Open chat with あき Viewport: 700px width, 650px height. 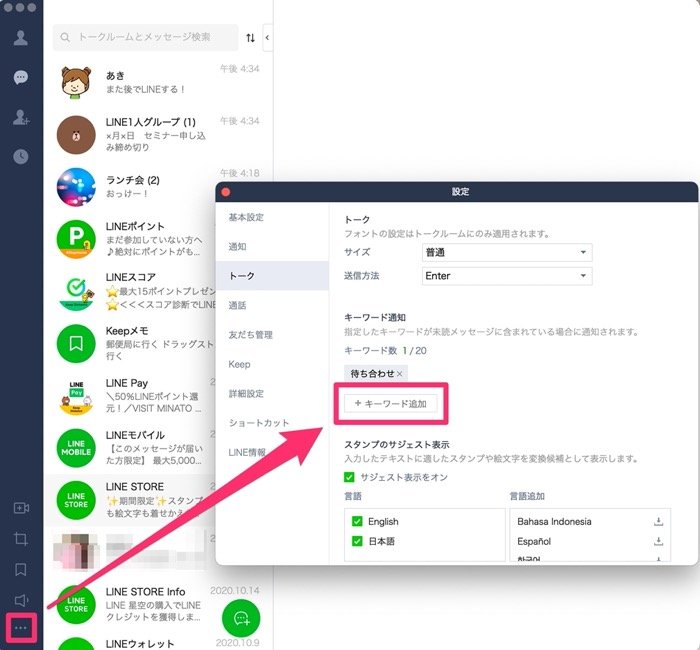tap(159, 82)
